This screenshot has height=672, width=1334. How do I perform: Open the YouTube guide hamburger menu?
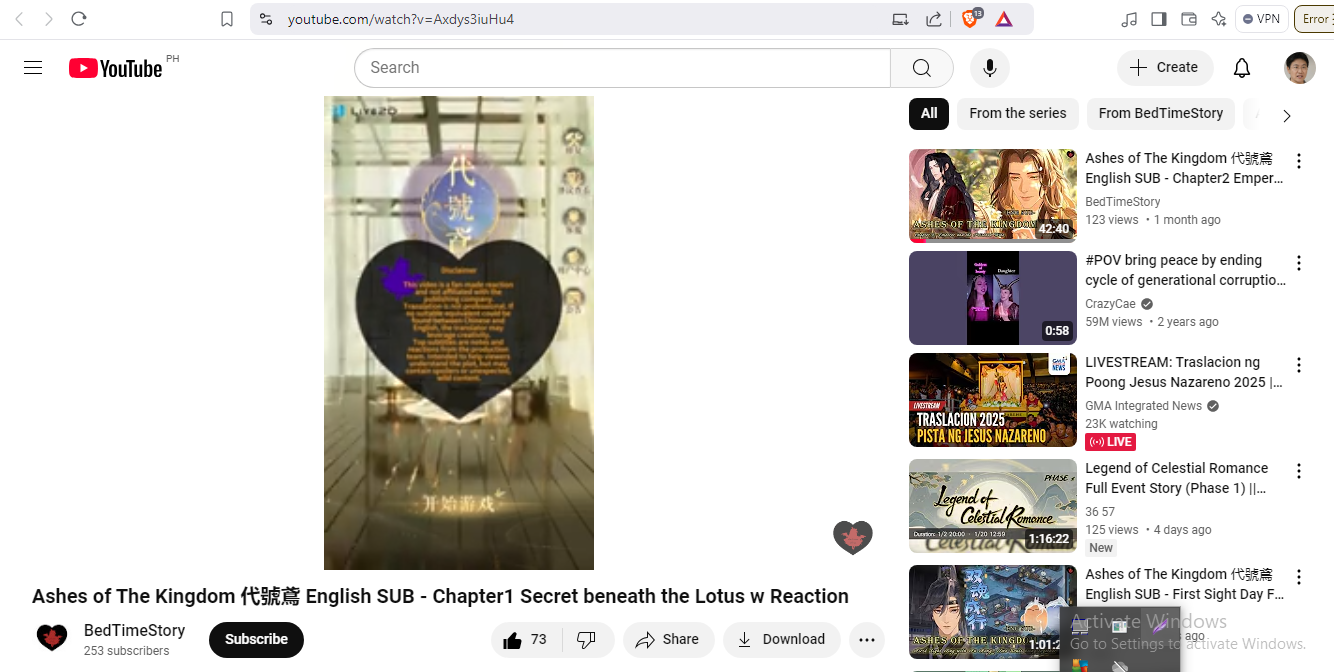tap(33, 68)
